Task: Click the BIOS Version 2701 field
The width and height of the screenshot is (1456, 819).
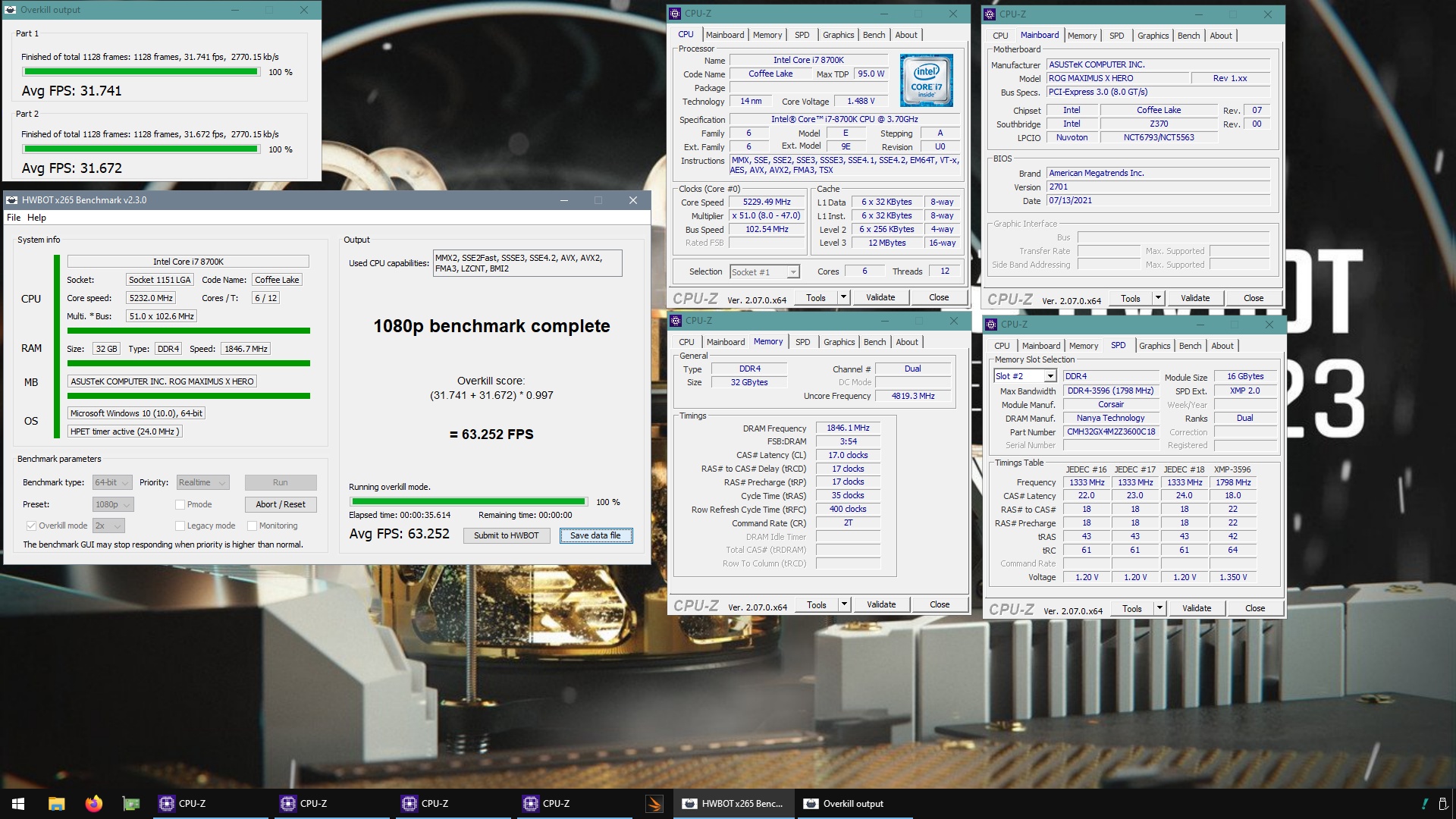Action: (x=1158, y=187)
